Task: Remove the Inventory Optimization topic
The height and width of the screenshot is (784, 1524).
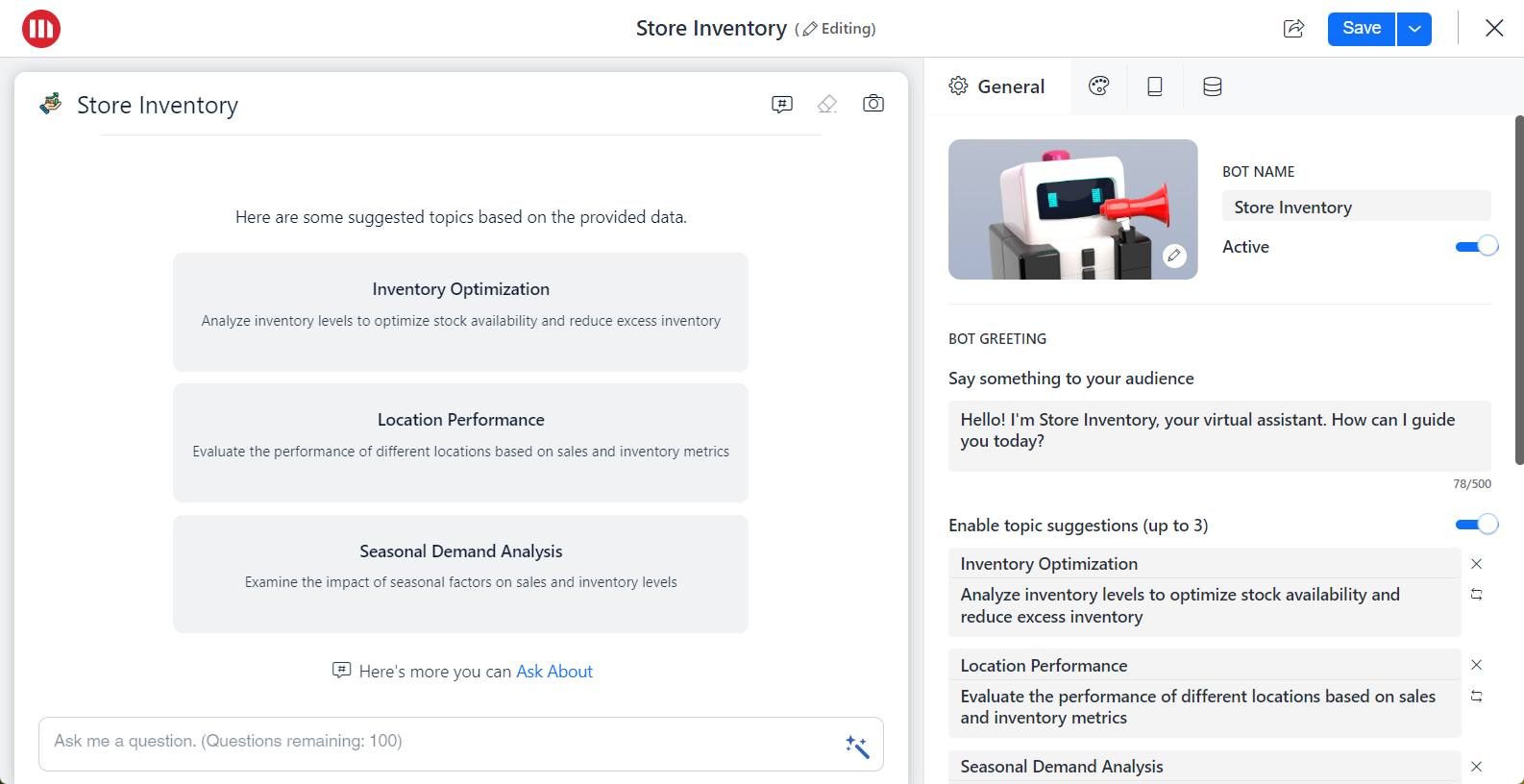Action: click(1477, 564)
